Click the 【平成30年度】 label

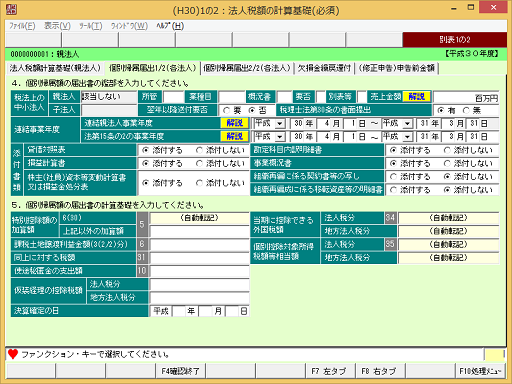(471, 54)
